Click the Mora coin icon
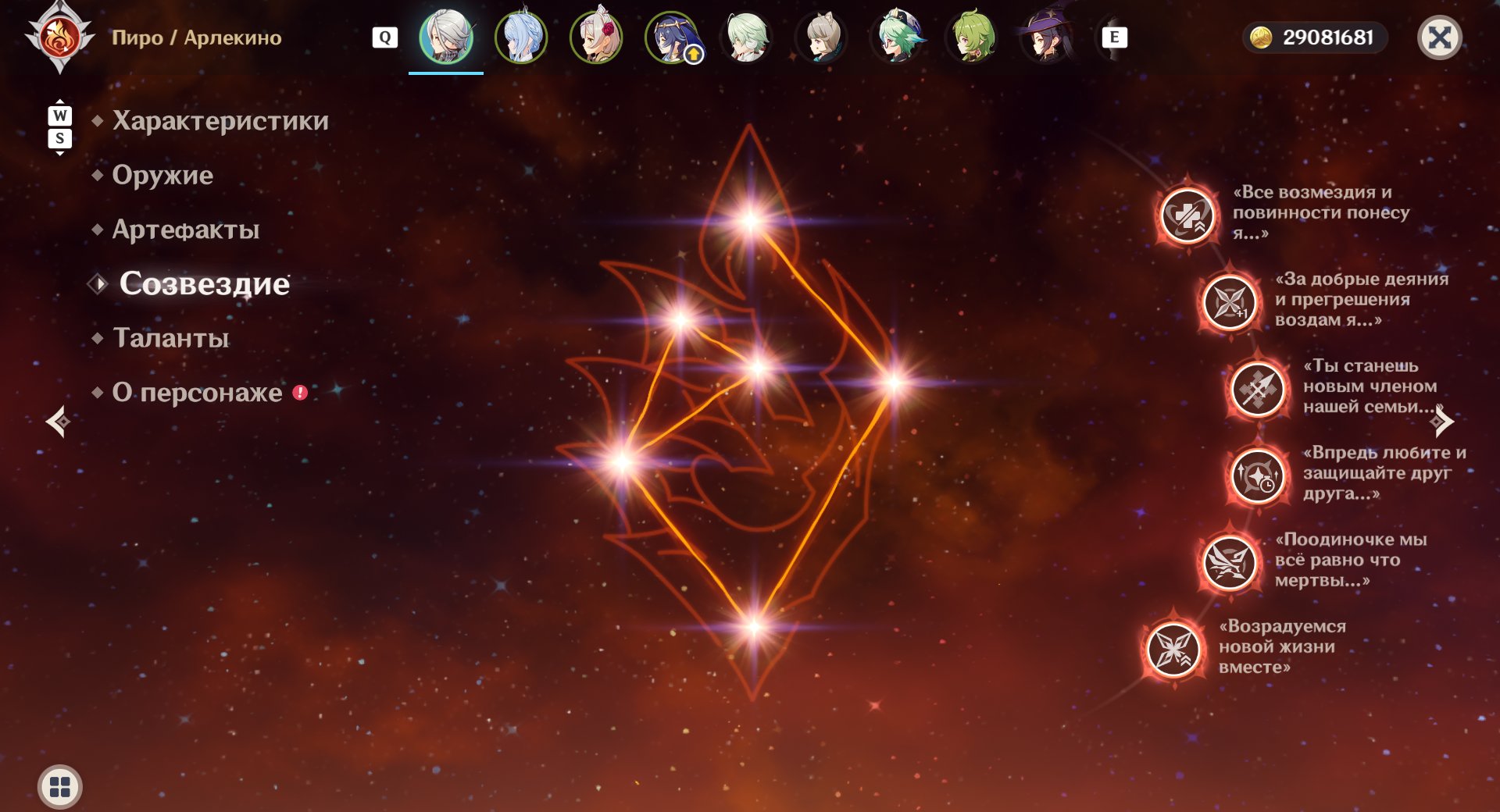 pyautogui.click(x=1261, y=37)
